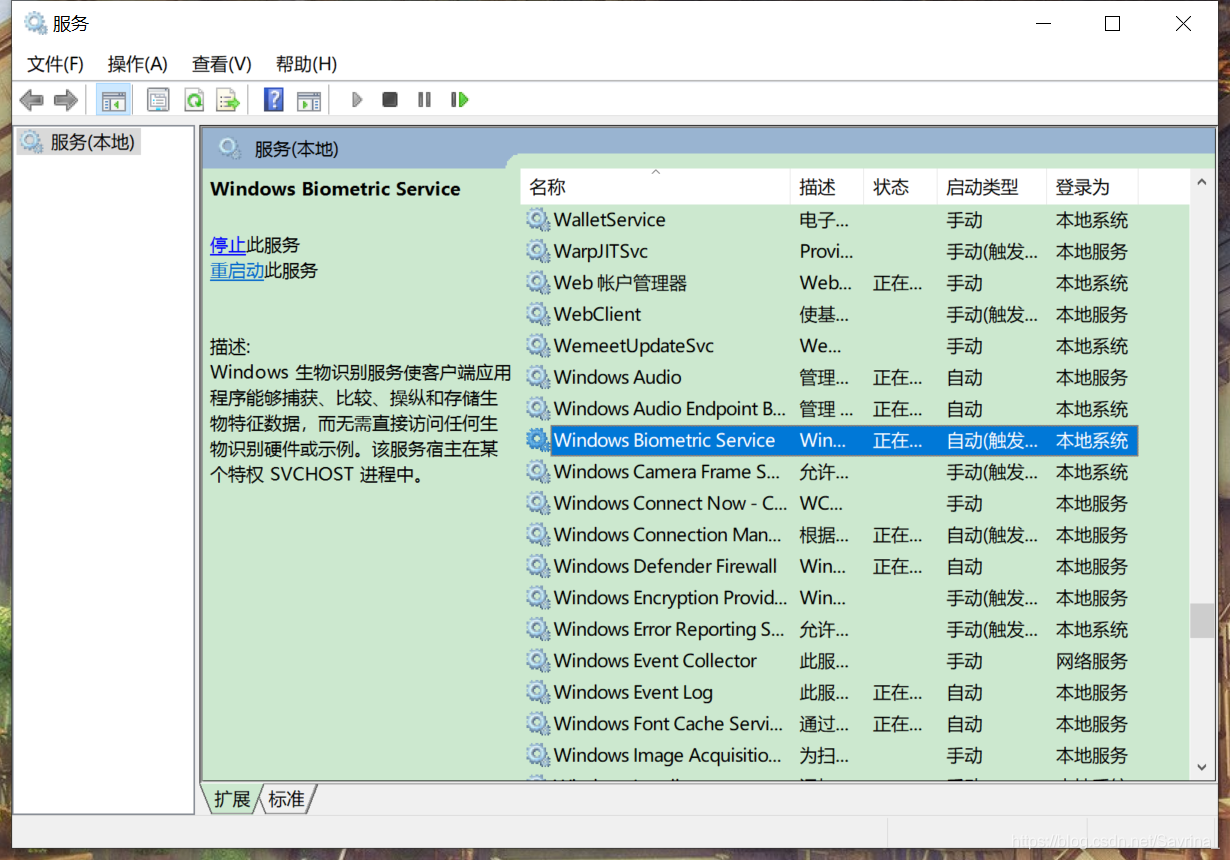The height and width of the screenshot is (860, 1230).
Task: Sort by the 名称 column header
Action: point(655,187)
